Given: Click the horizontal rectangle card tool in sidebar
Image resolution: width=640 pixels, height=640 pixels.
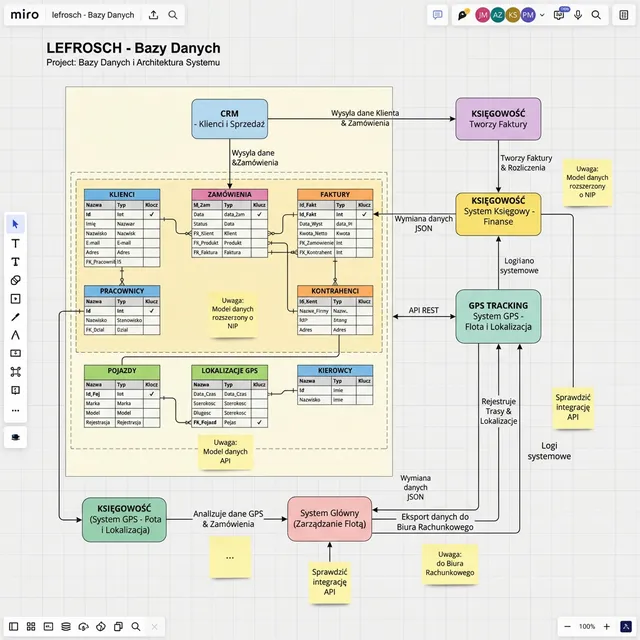Looking at the screenshot, I should 16,353.
